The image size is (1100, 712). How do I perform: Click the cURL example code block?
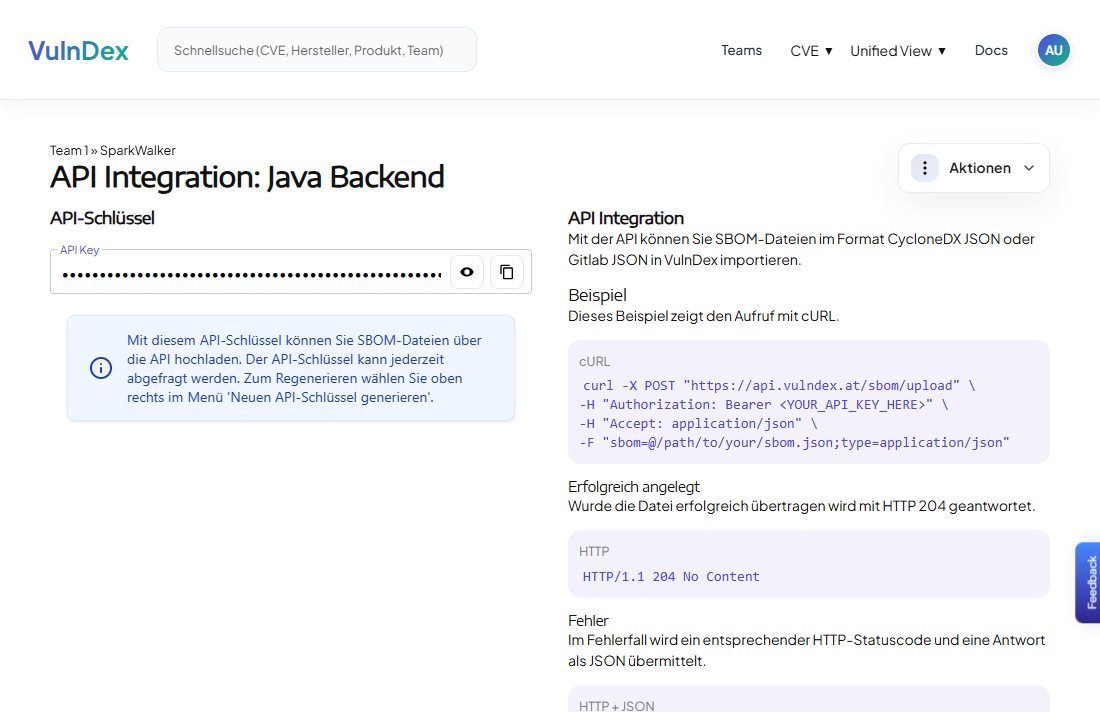click(x=808, y=402)
